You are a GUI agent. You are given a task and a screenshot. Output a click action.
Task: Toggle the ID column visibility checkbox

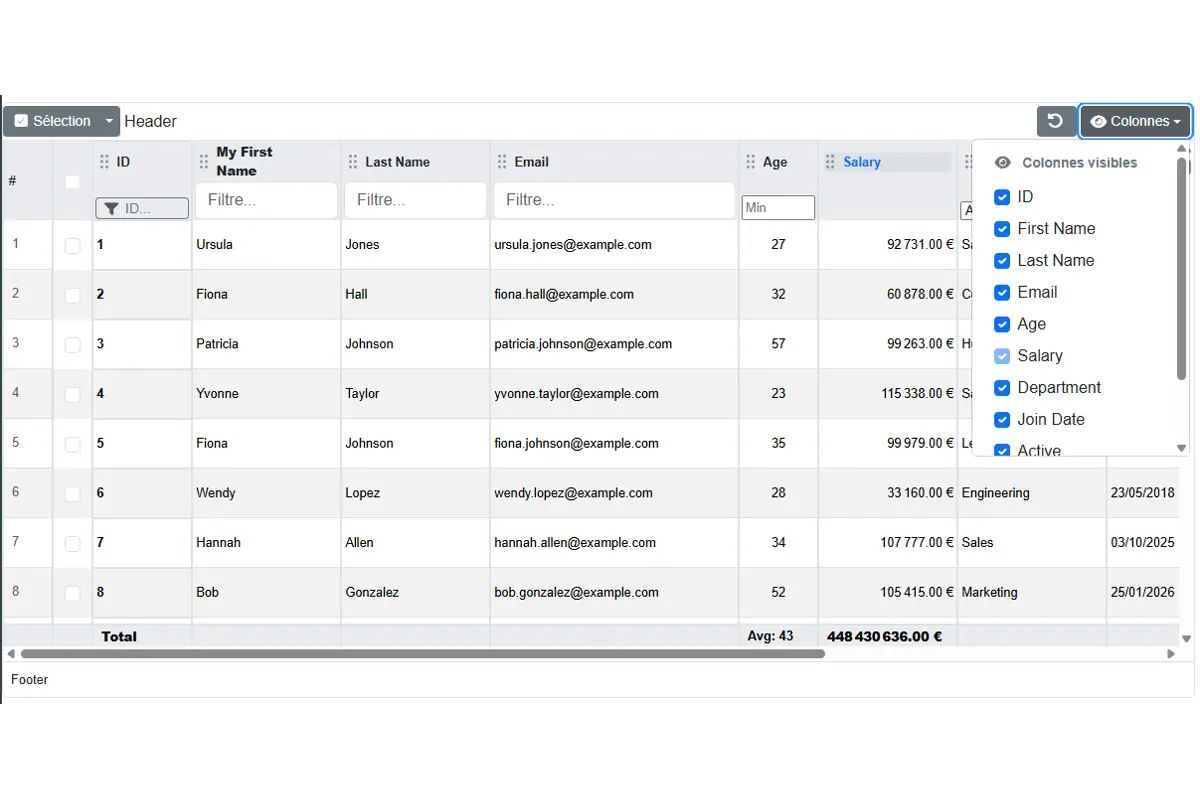point(1002,197)
